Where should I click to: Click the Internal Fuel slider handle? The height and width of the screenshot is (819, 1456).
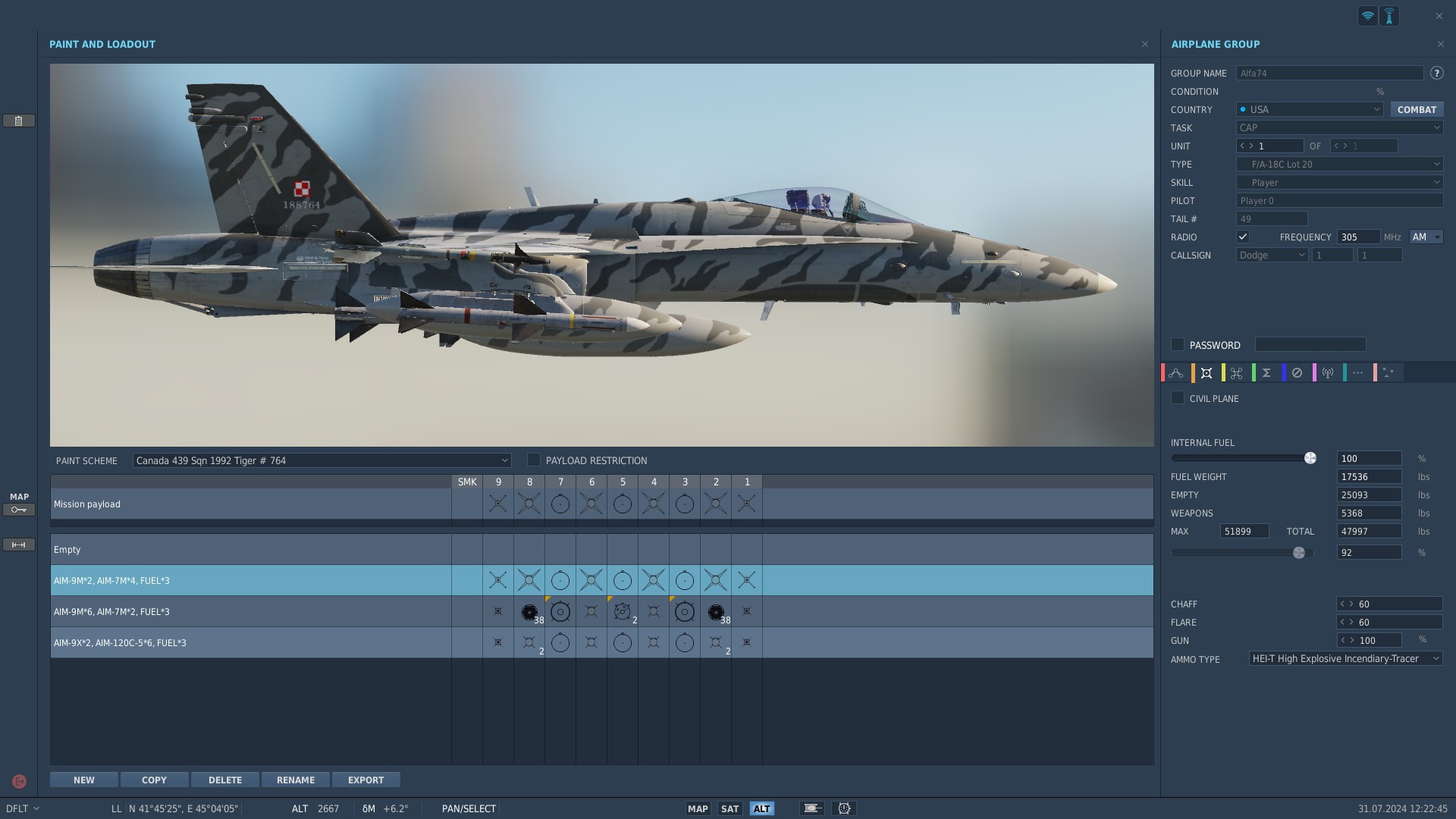coord(1310,458)
